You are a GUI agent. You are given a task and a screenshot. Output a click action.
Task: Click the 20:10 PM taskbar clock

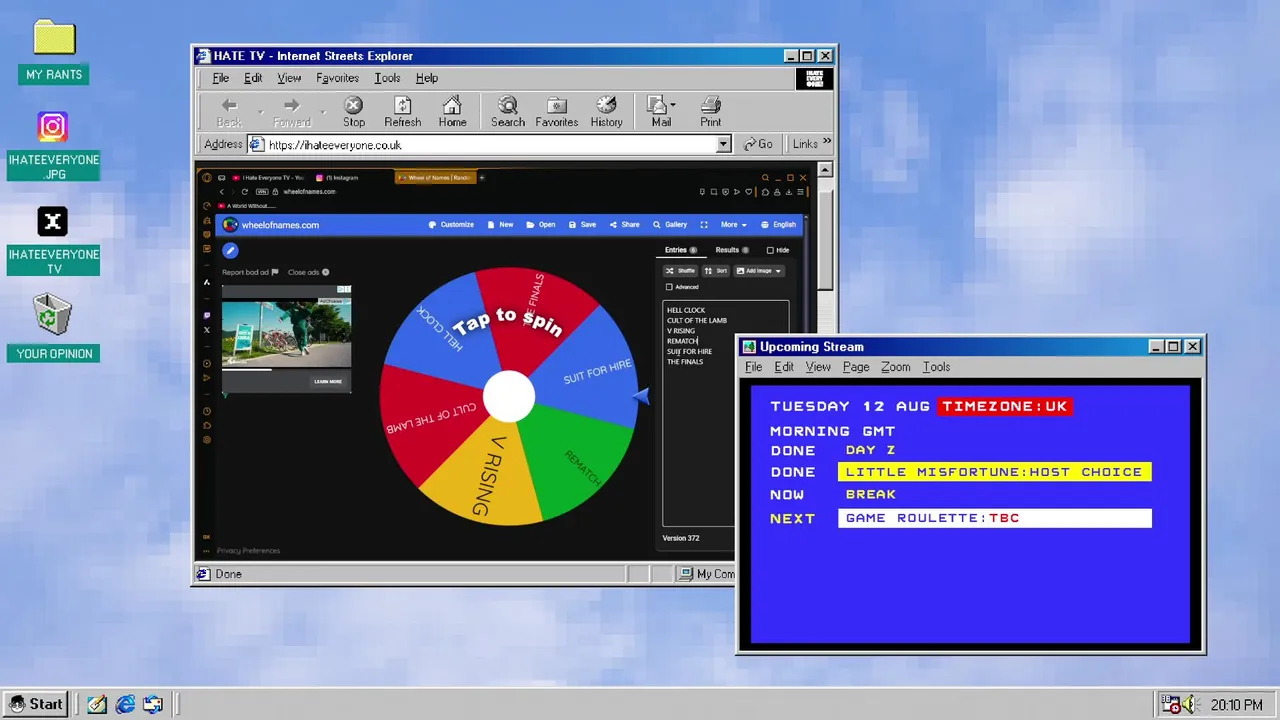pyautogui.click(x=1236, y=705)
